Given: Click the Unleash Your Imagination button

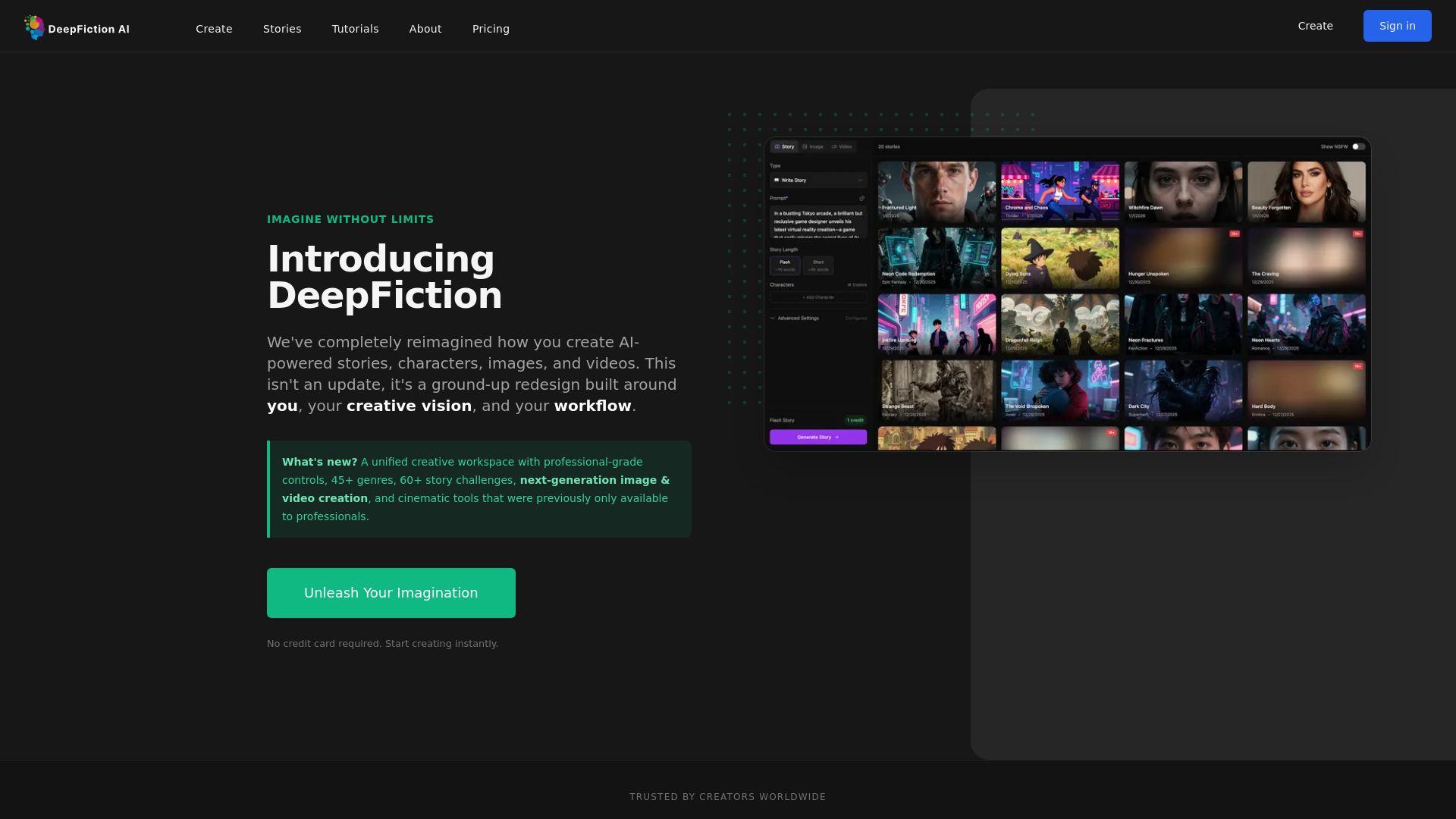Looking at the screenshot, I should [x=391, y=593].
